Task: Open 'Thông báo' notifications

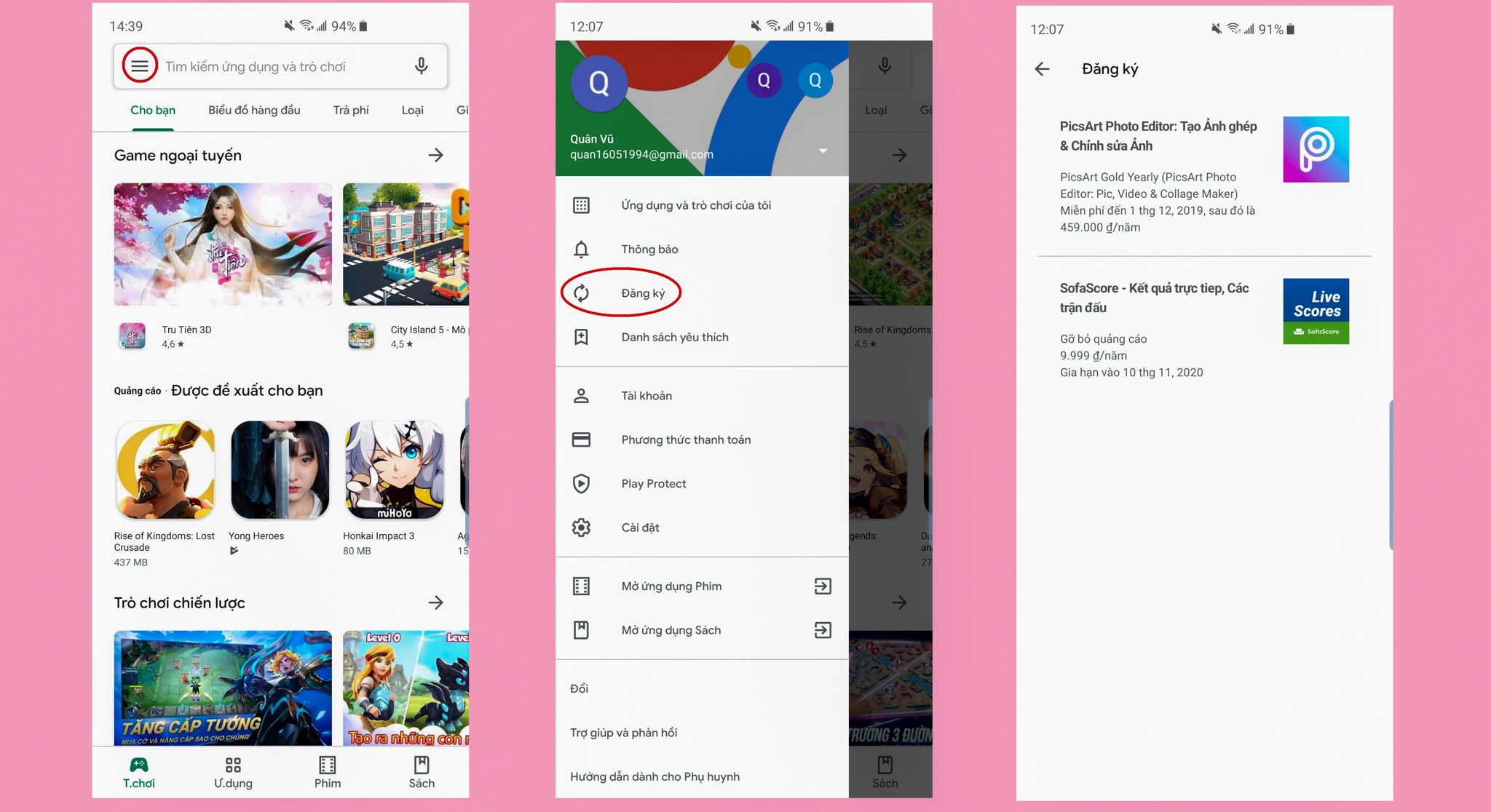Action: (702, 249)
